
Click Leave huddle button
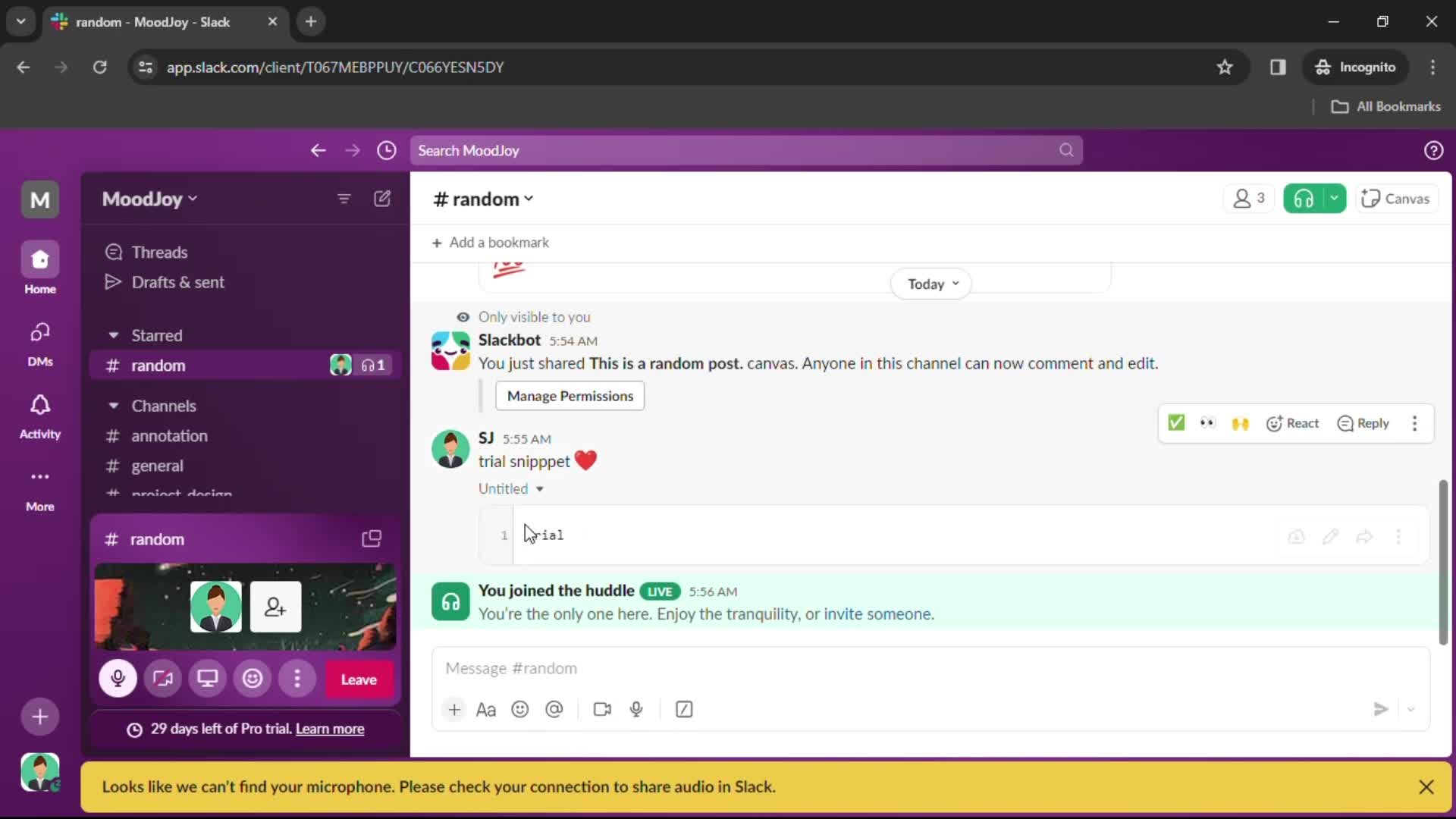[x=358, y=679]
